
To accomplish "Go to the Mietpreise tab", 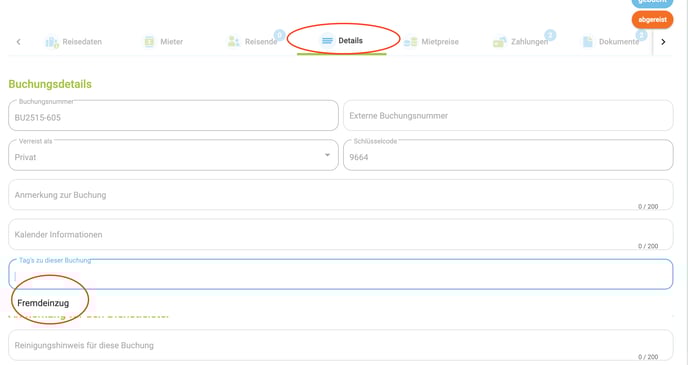I will point(431,42).
